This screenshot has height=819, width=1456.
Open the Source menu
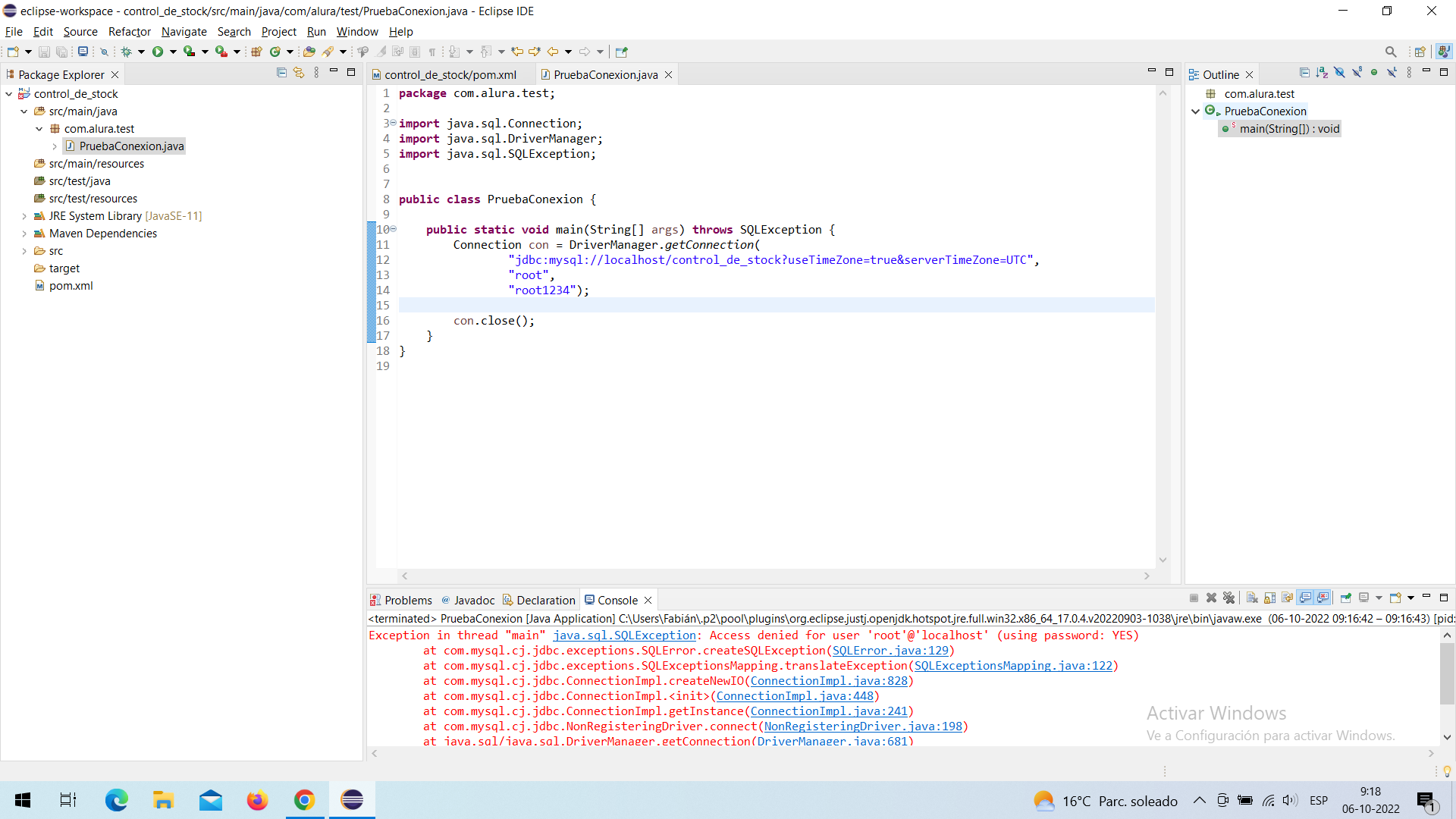80,32
